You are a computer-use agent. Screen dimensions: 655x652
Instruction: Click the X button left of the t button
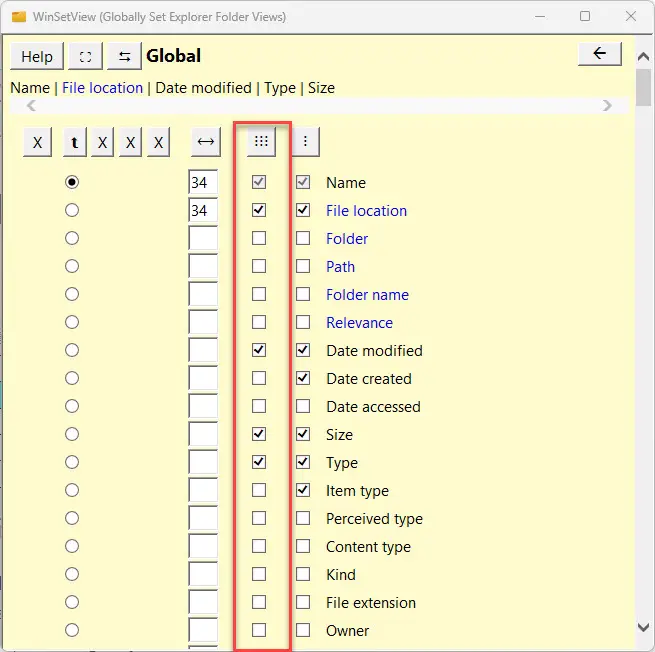pyautogui.click(x=37, y=142)
